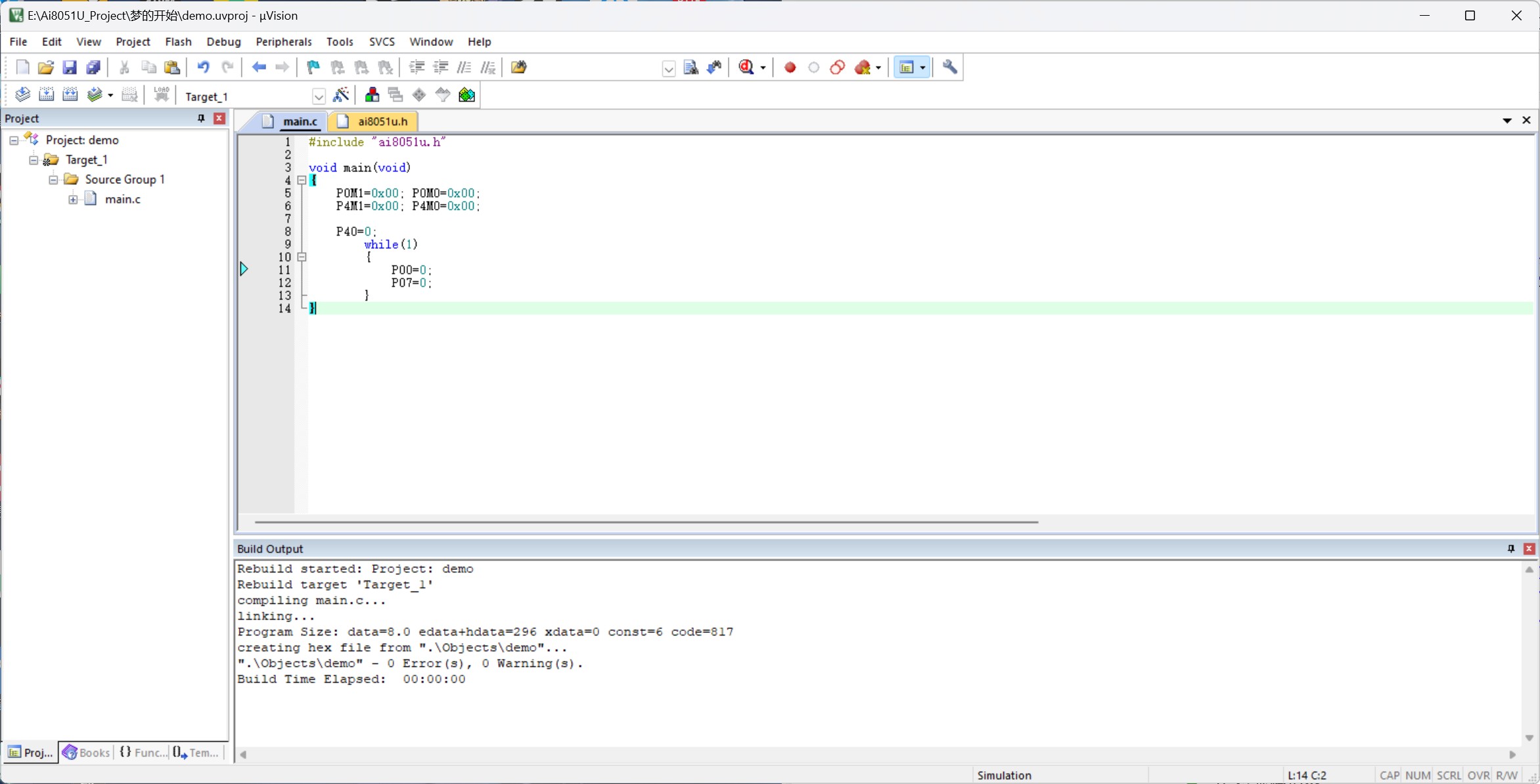
Task: Toggle the window layout button in toolbar
Action: (x=907, y=67)
